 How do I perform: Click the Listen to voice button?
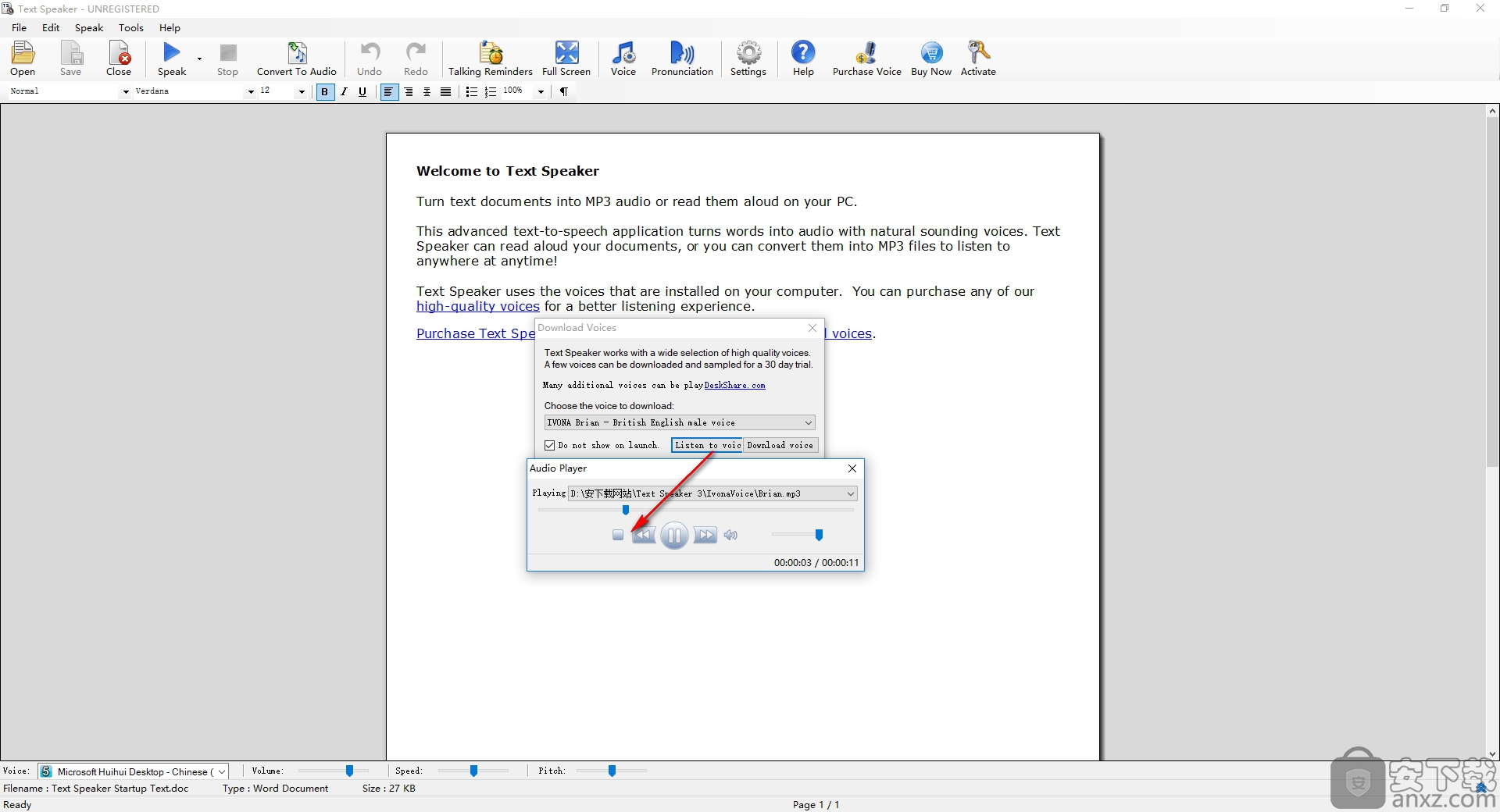pos(707,446)
